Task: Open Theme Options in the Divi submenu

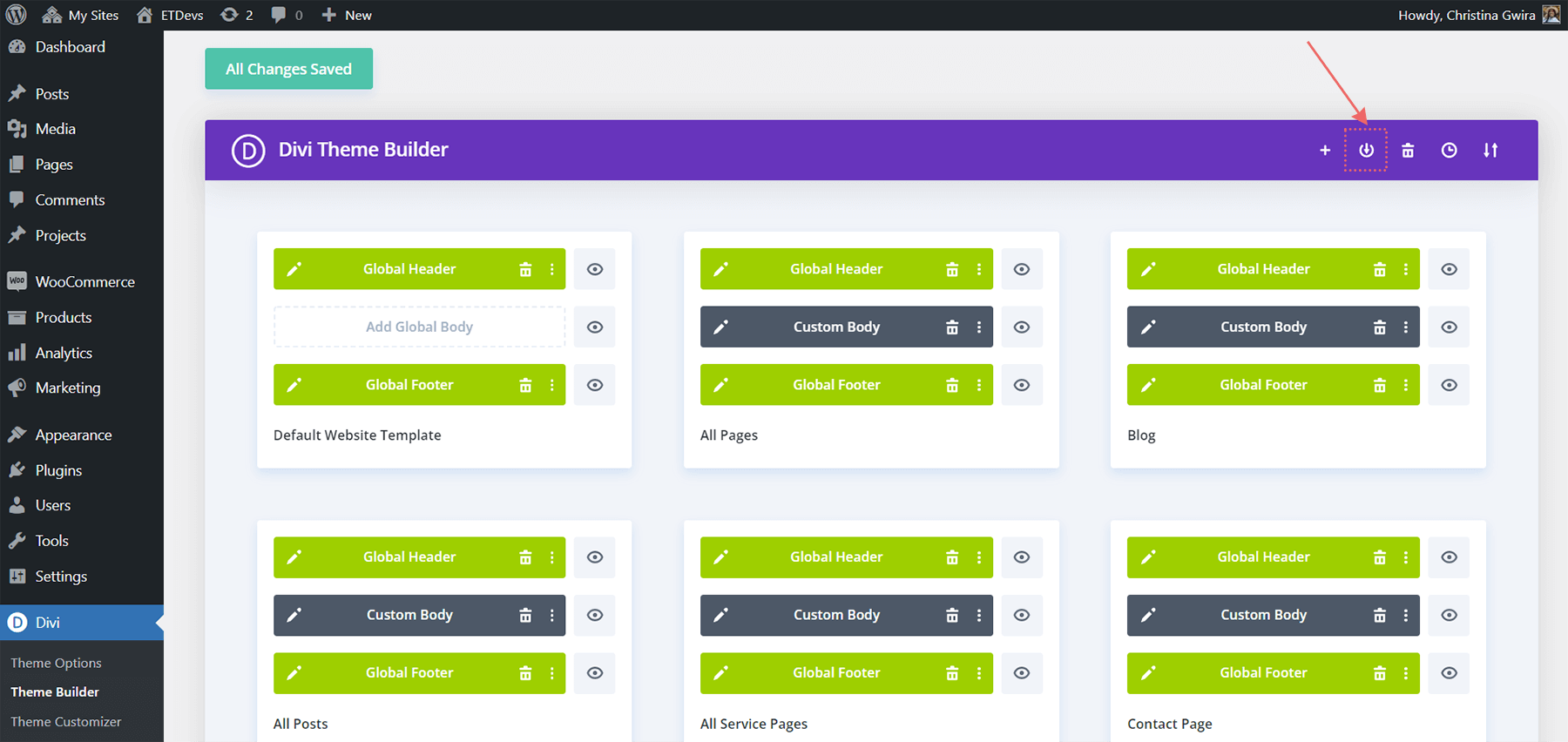Action: 56,663
